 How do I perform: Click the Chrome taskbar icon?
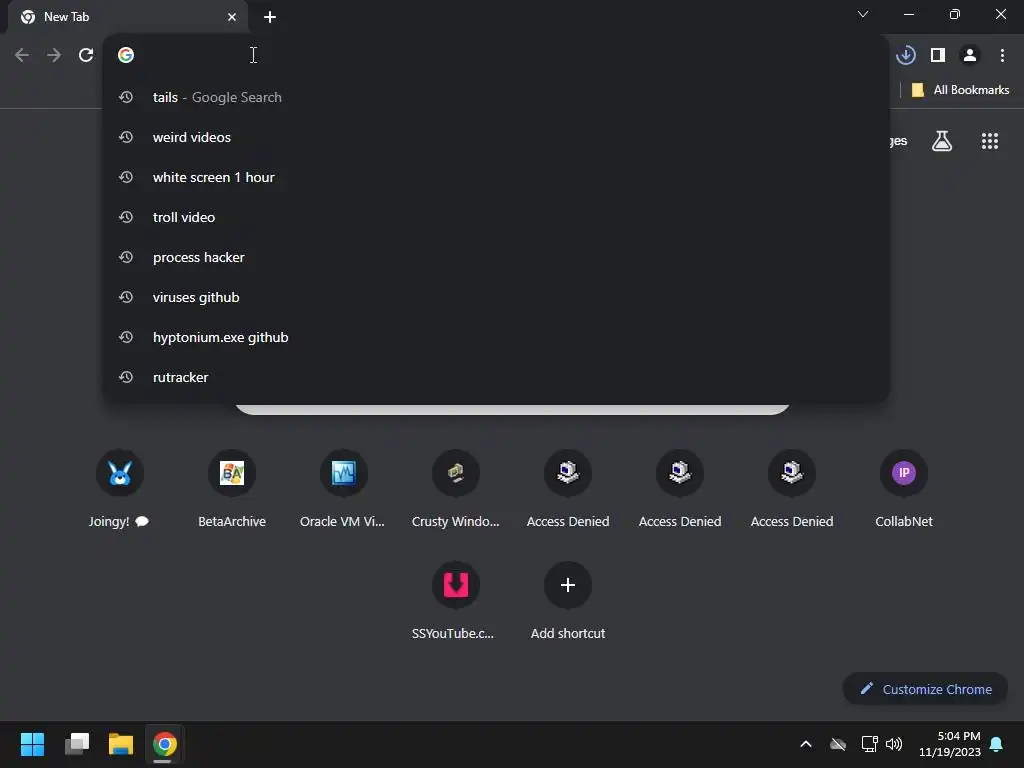tap(165, 744)
